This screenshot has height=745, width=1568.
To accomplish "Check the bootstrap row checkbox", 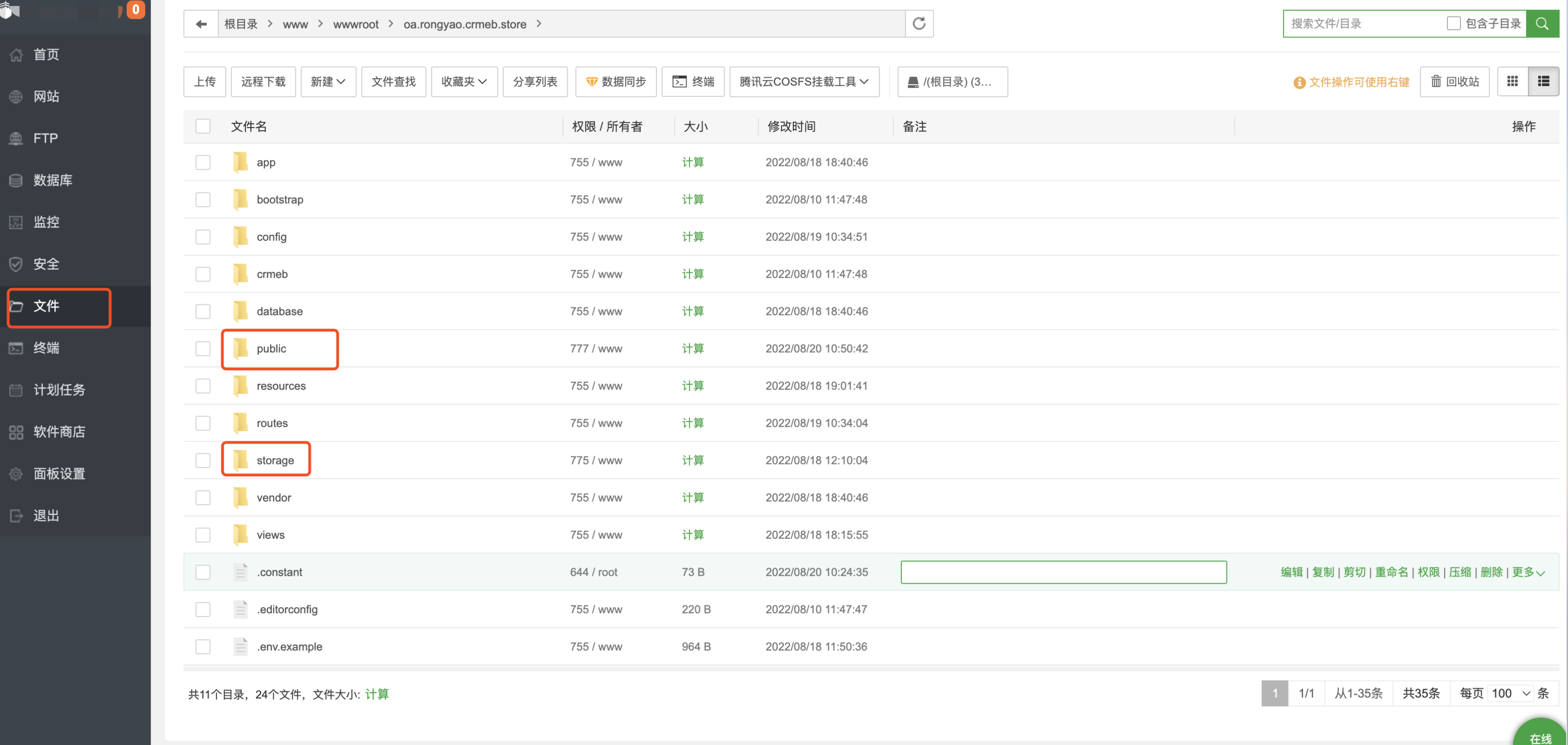I will (x=203, y=200).
